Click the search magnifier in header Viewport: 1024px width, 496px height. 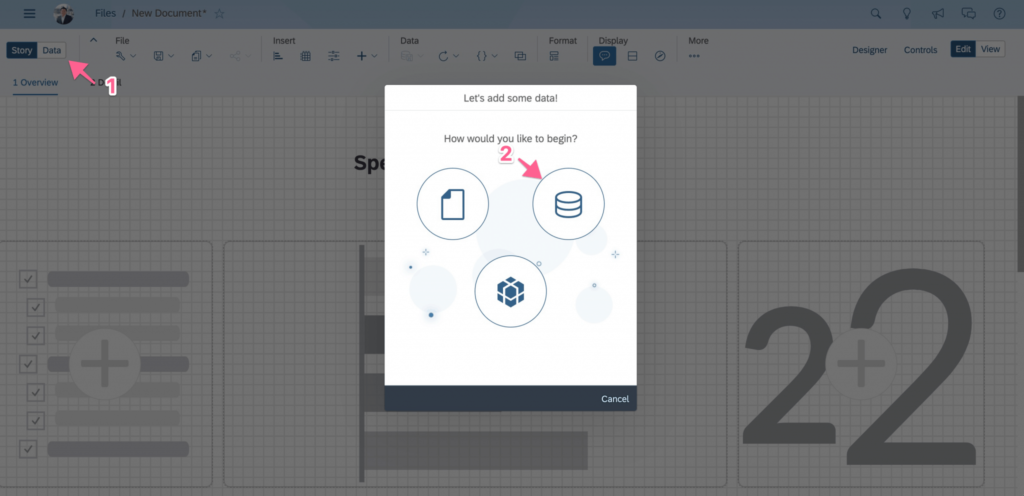876,14
